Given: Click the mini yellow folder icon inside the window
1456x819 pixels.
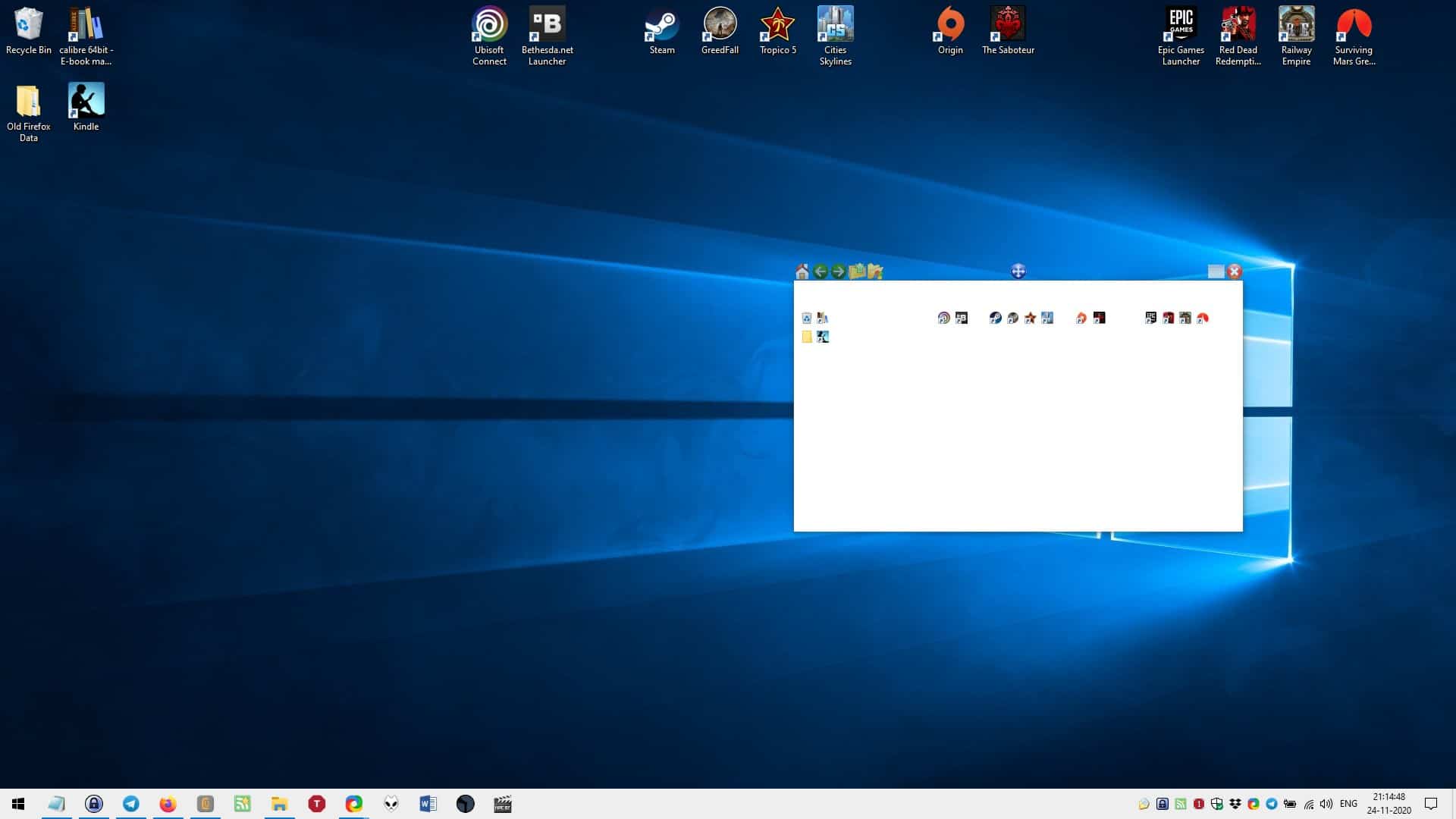Looking at the screenshot, I should tap(807, 337).
